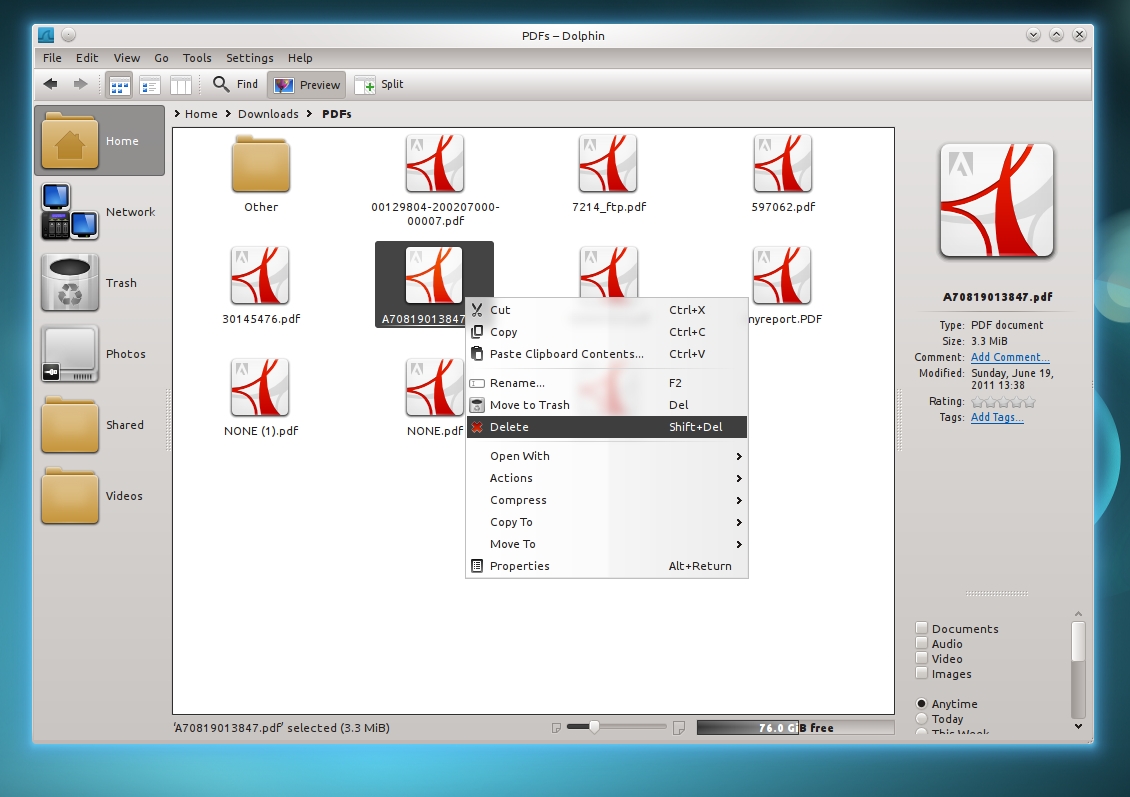Navigate to Home in breadcrumb
The image size is (1130, 797).
(x=201, y=114)
